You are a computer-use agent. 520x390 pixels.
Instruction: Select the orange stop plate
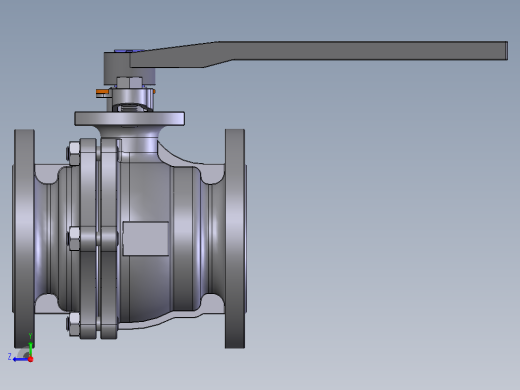[103, 92]
